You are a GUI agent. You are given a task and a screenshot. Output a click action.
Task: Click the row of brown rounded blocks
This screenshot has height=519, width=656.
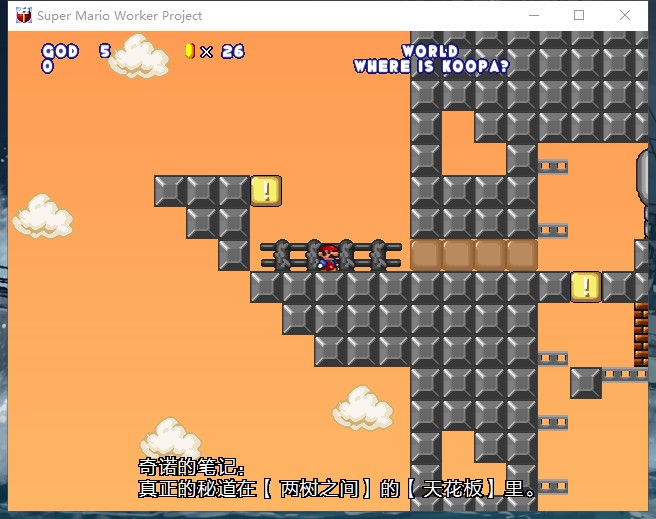pos(474,255)
